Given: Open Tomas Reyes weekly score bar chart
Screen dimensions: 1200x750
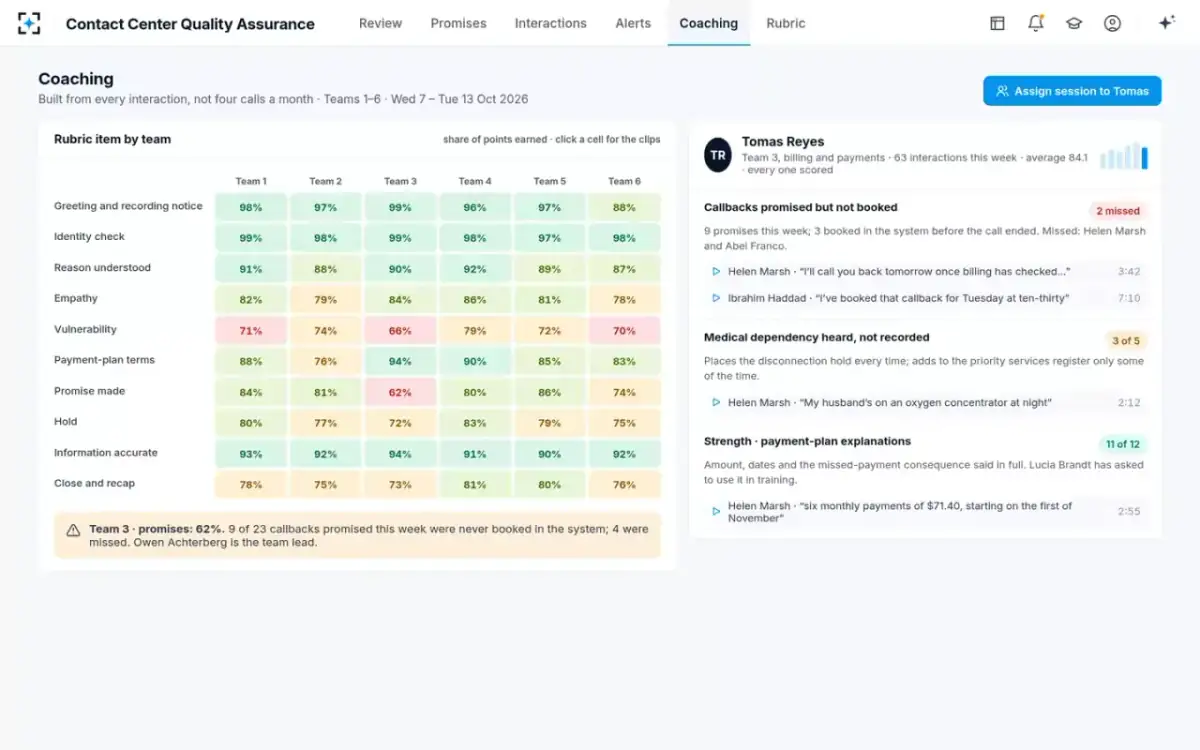Looking at the screenshot, I should [x=1124, y=156].
